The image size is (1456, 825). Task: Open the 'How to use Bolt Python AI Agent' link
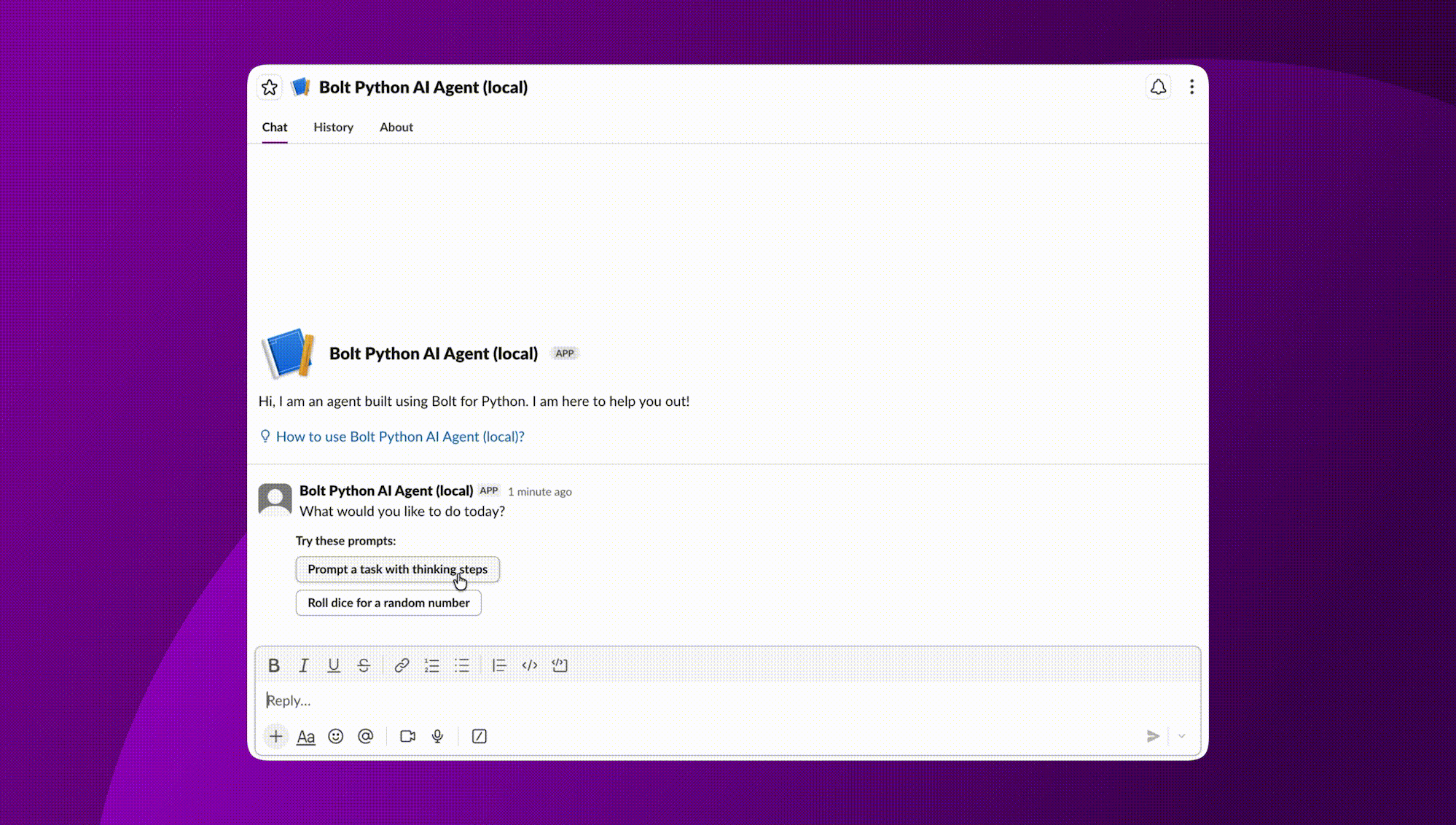pos(399,437)
